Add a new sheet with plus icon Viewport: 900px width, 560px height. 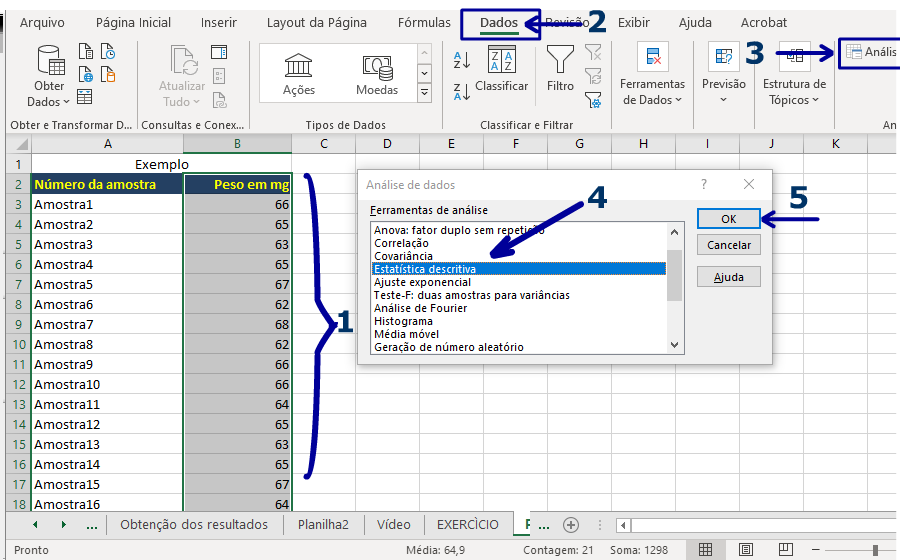[x=571, y=524]
